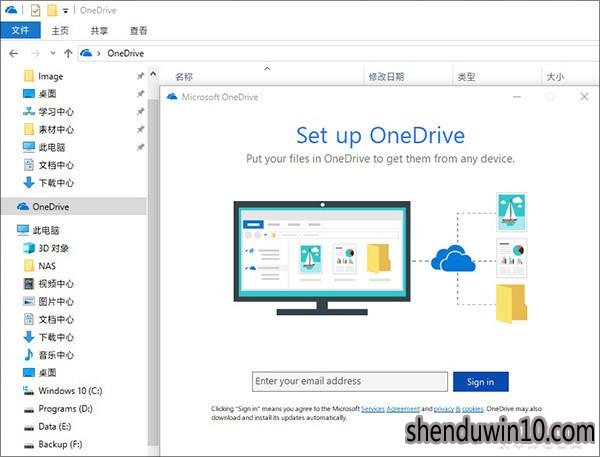Click the new folder quick access icon

(x=52, y=10)
